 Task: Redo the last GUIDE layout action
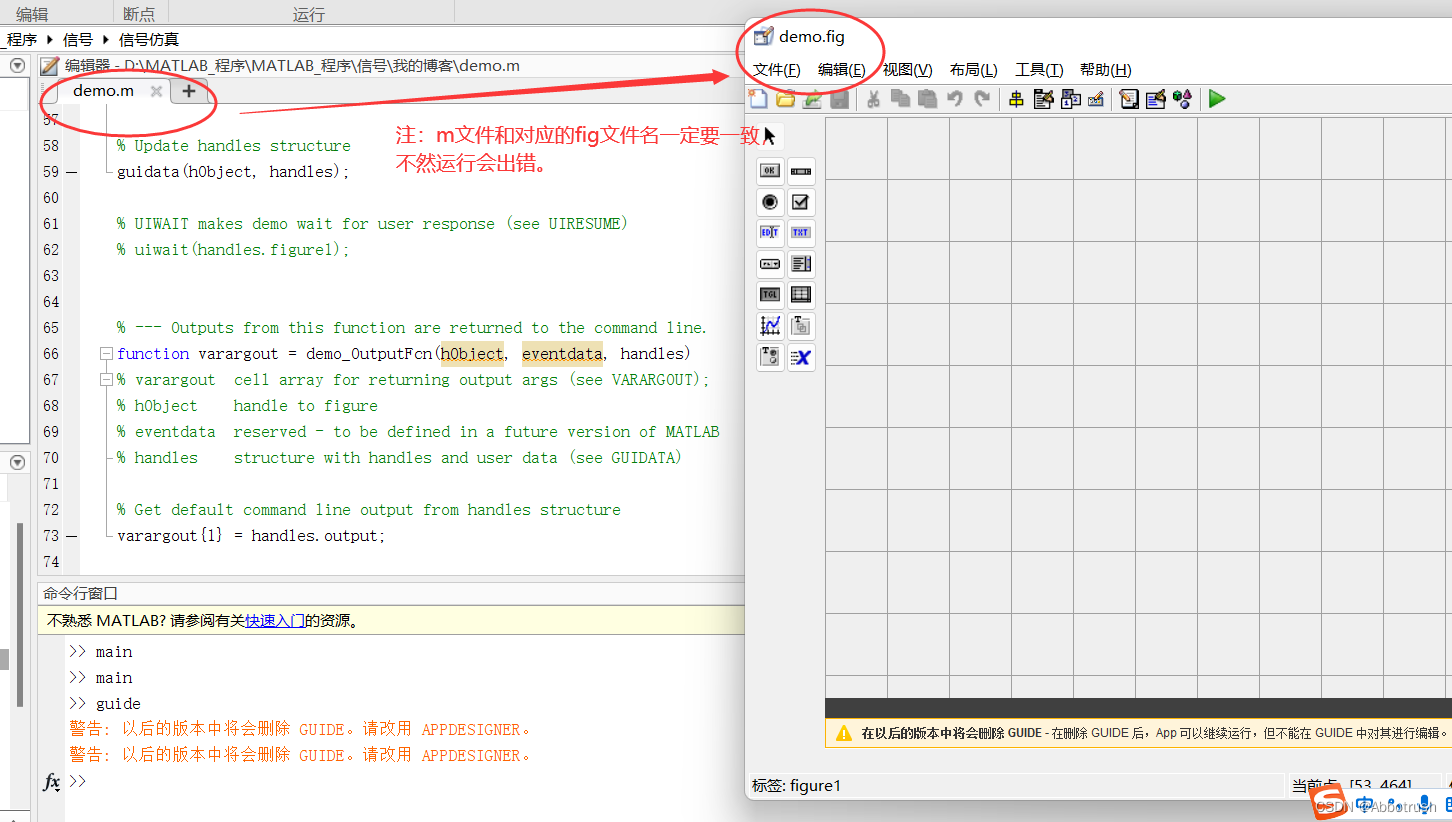[x=982, y=98]
